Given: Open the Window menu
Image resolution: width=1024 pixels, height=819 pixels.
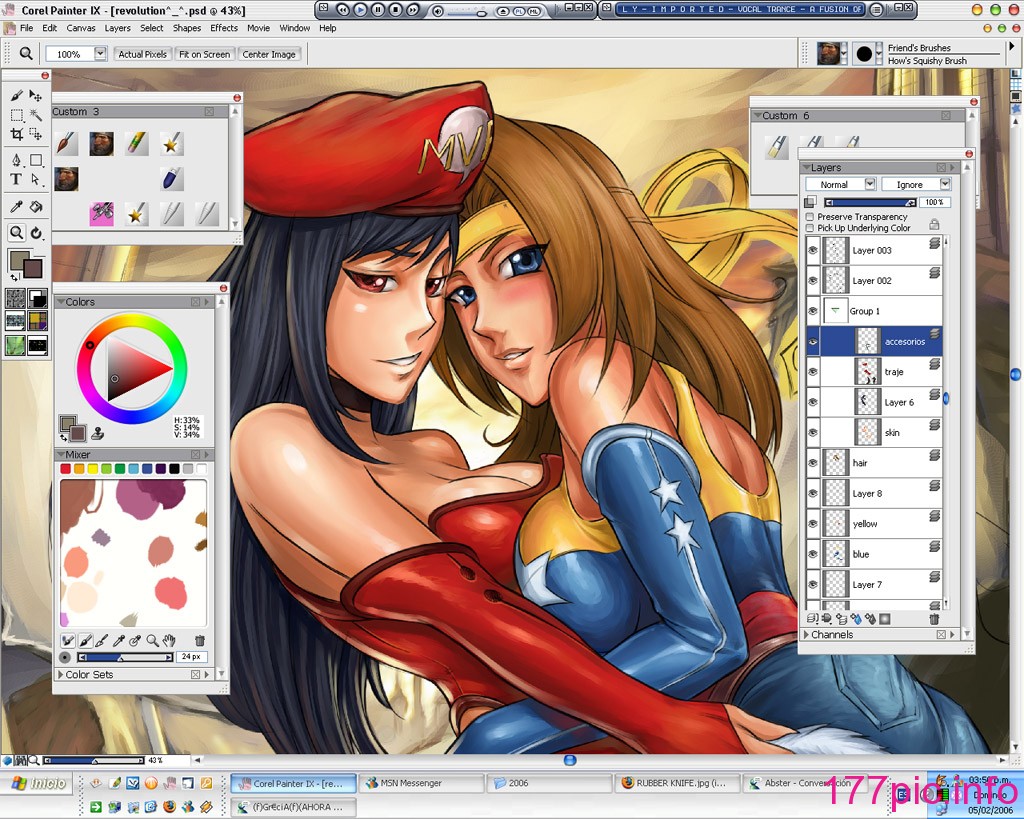Looking at the screenshot, I should pyautogui.click(x=295, y=28).
